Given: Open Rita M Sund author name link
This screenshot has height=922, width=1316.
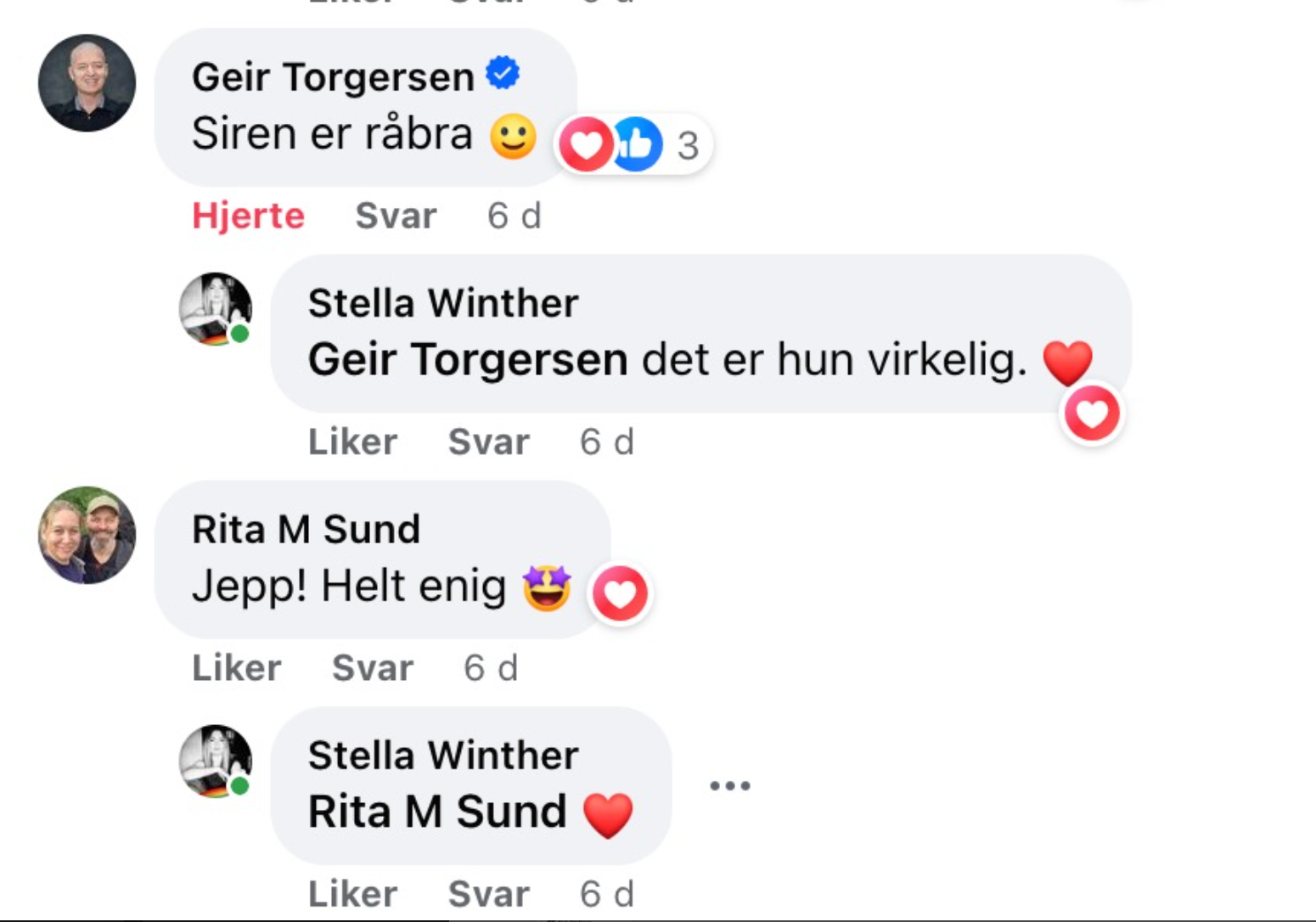Looking at the screenshot, I should click(306, 529).
